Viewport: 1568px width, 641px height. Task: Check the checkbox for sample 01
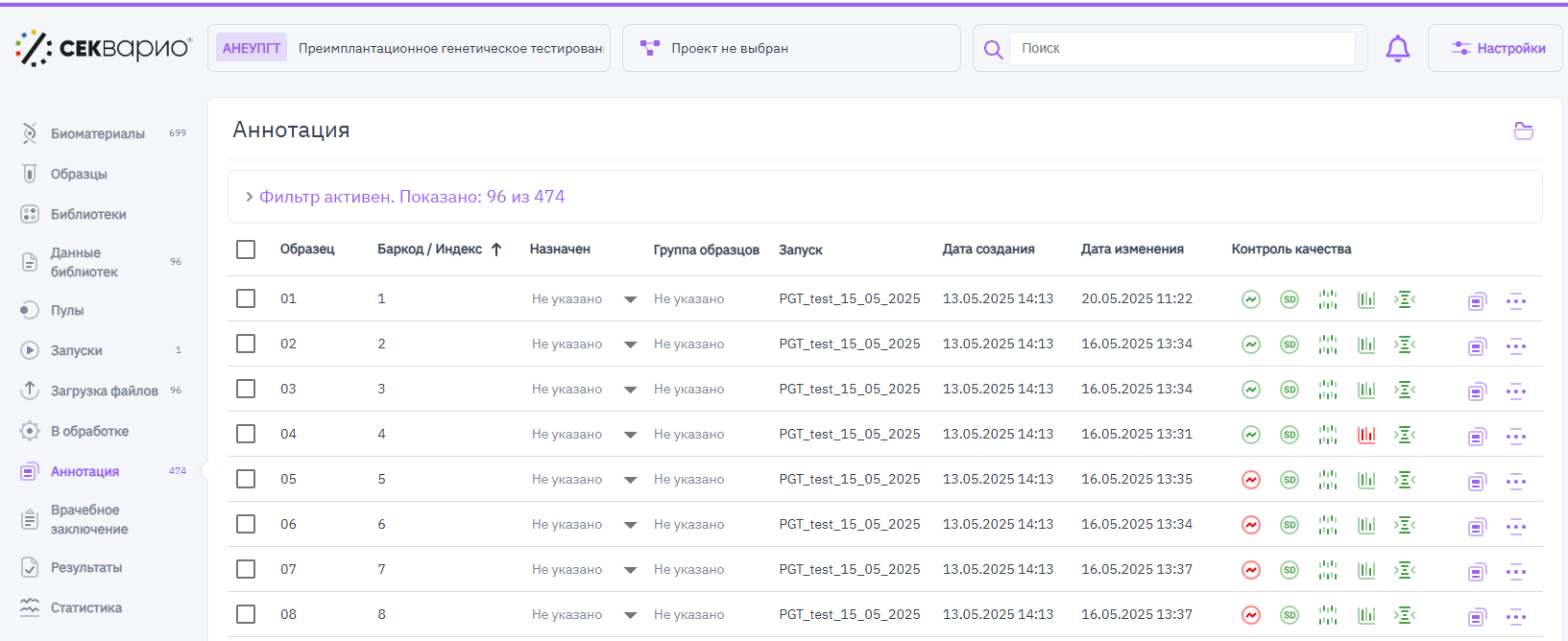point(246,298)
